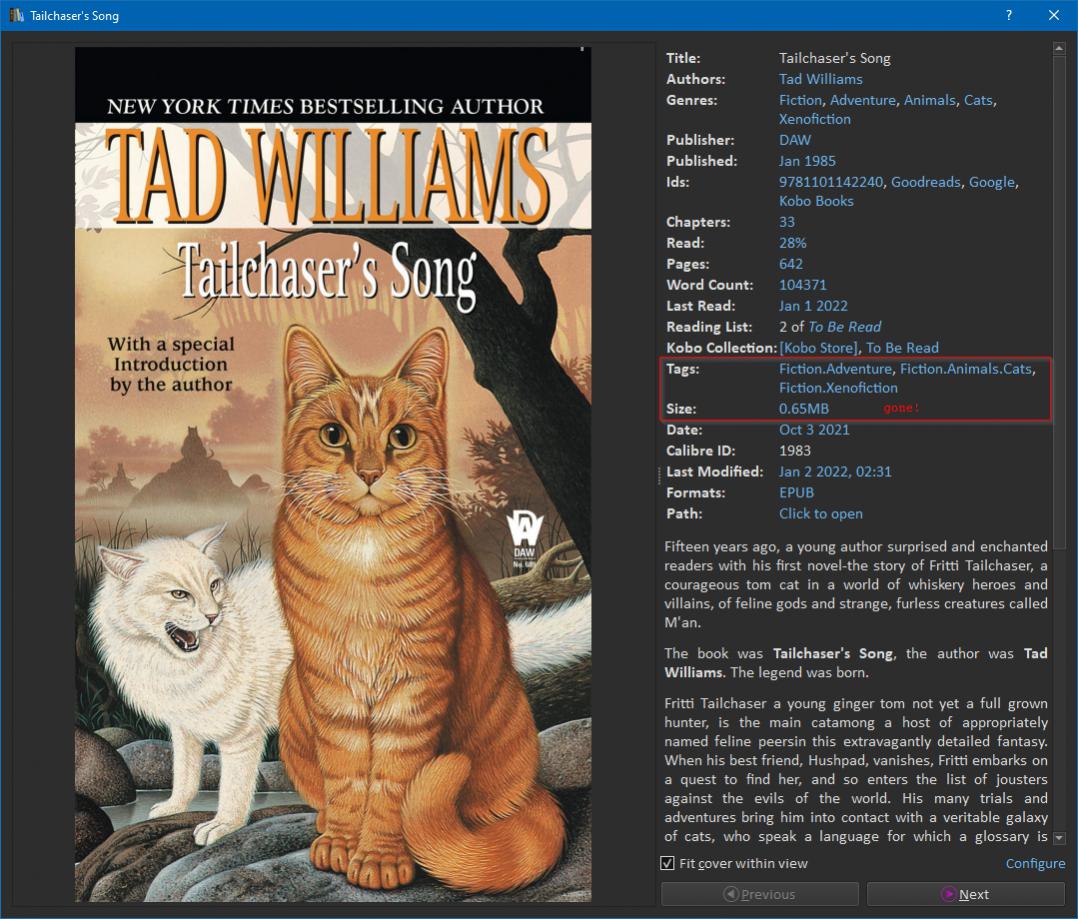Click the calibre books icon in title bar
The image size is (1078, 919).
tap(16, 15)
